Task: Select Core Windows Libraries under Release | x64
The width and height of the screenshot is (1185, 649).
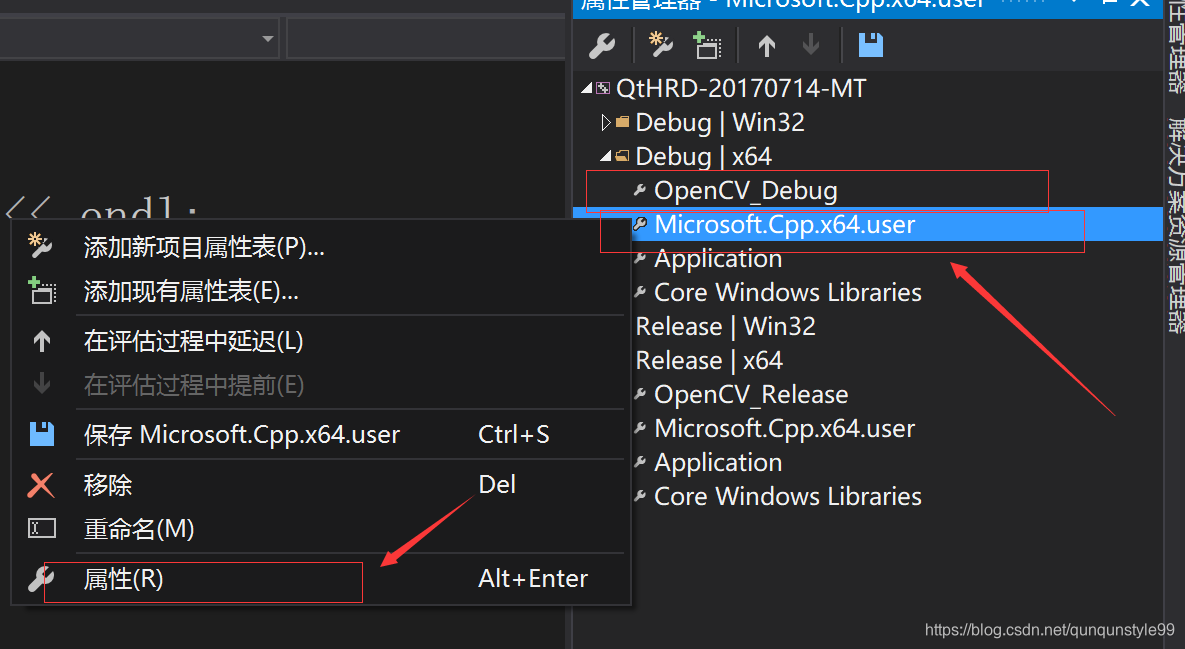Action: (787, 496)
